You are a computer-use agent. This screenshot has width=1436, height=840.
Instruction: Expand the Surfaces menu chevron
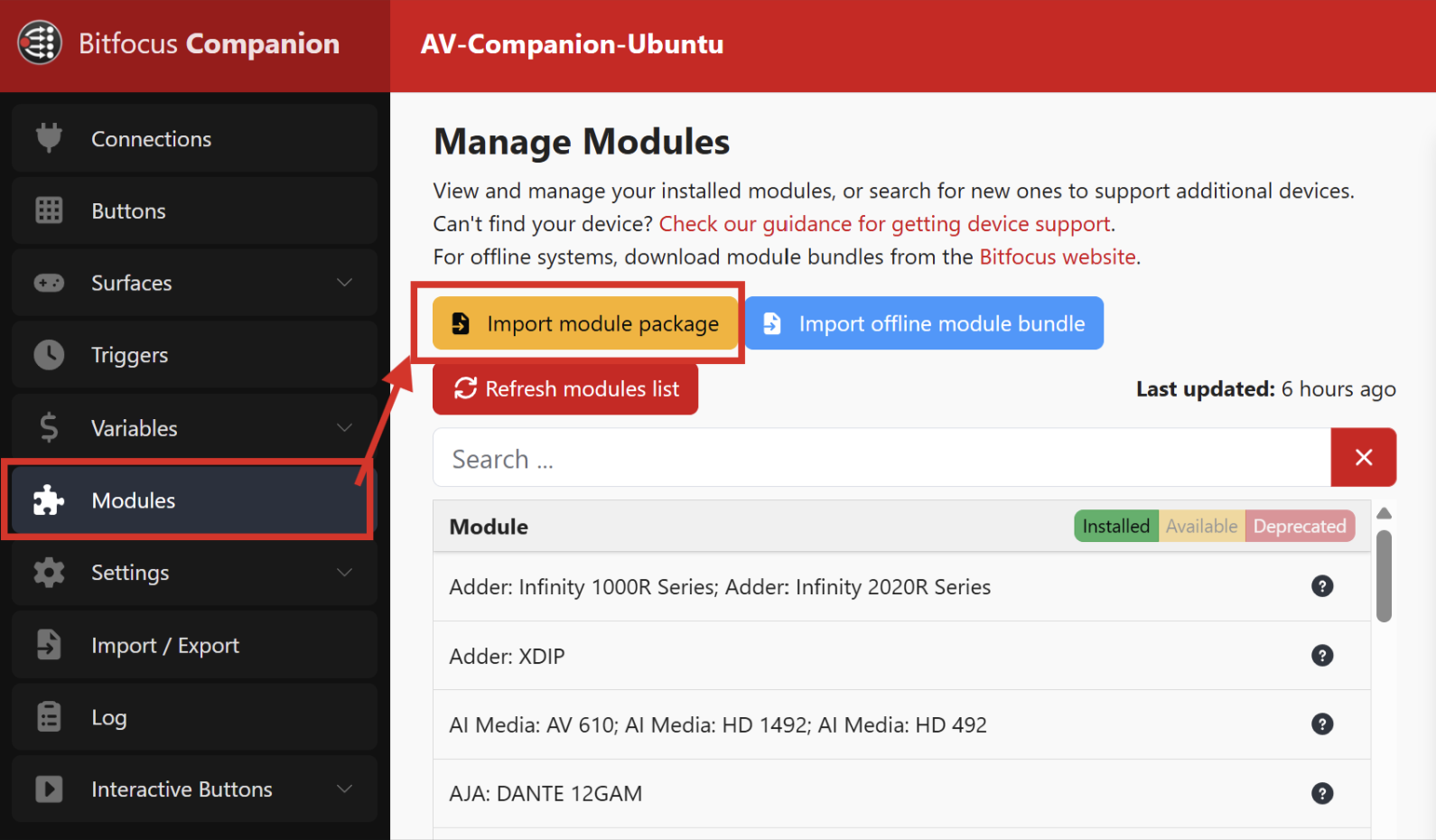point(345,283)
